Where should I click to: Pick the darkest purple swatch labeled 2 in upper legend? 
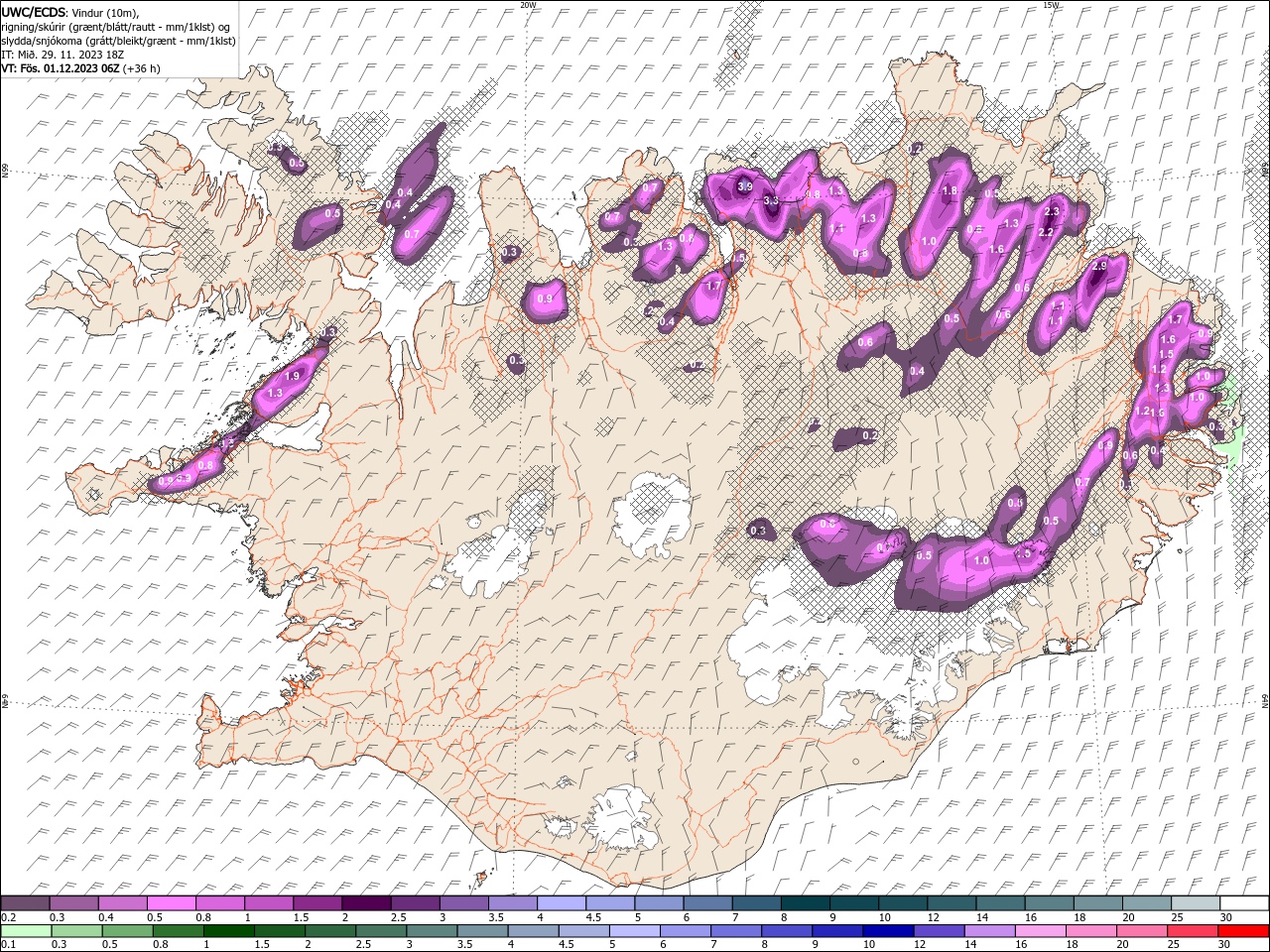click(366, 903)
